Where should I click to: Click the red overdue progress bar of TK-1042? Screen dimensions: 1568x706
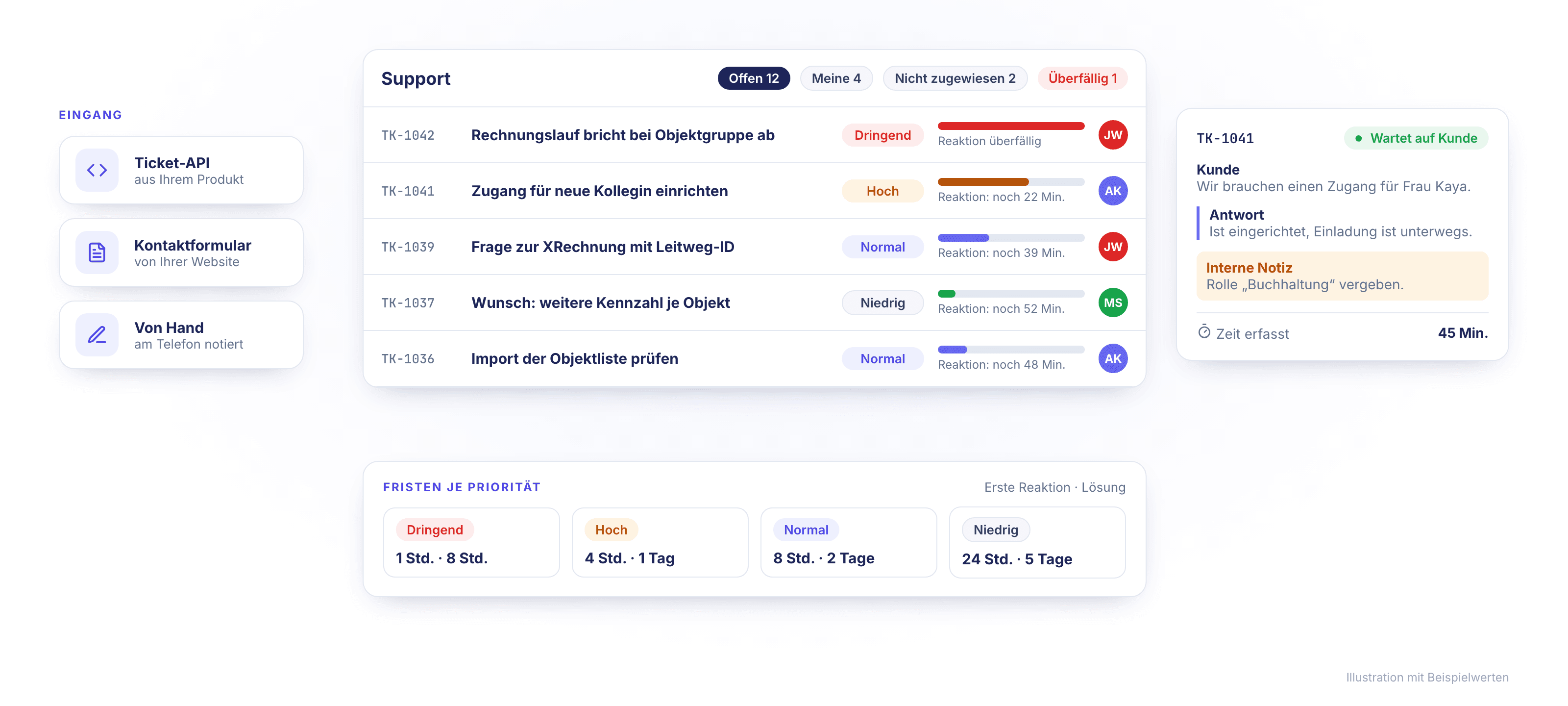pyautogui.click(x=1011, y=126)
